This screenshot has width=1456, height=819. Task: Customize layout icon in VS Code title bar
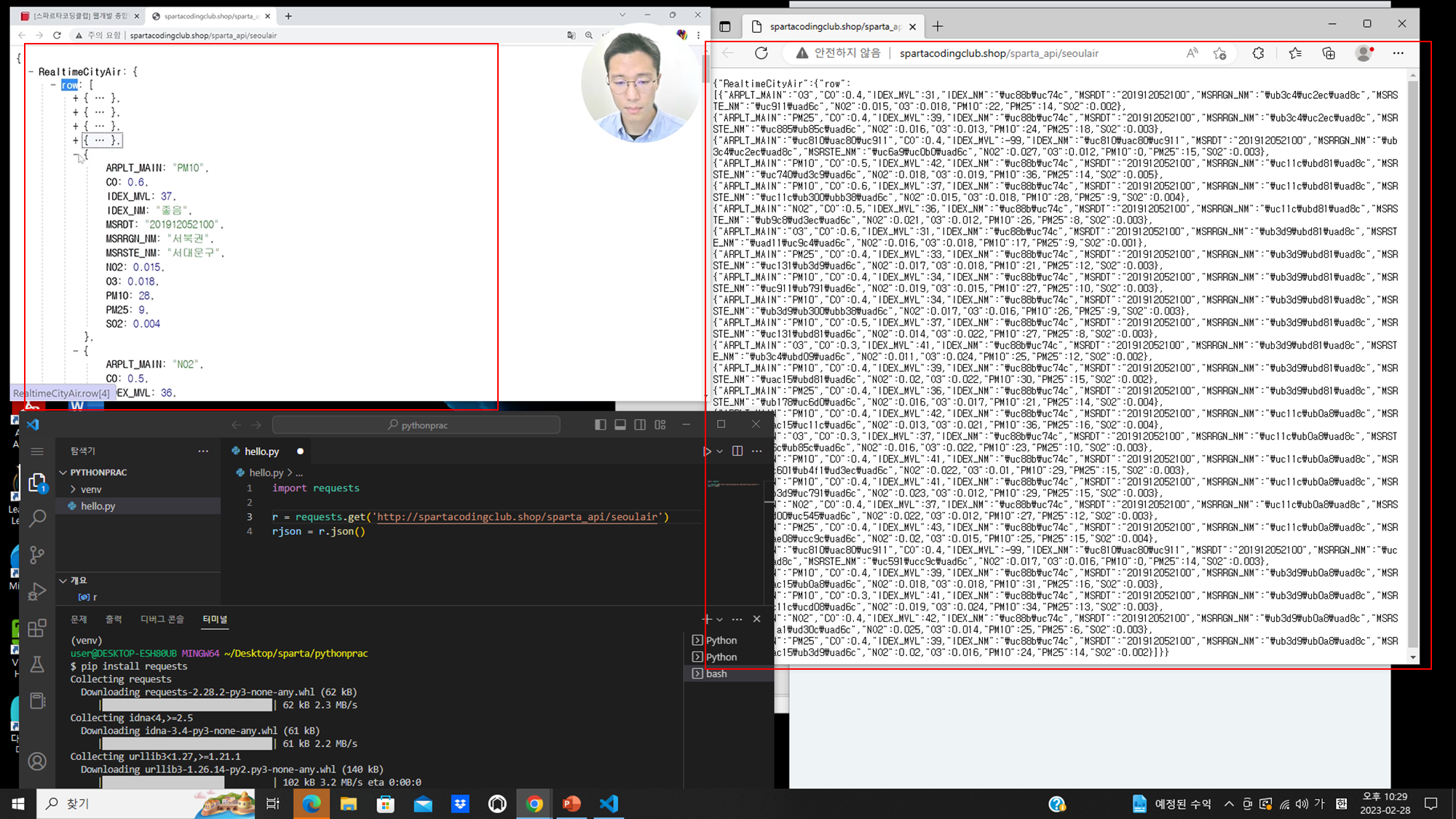pyautogui.click(x=660, y=424)
